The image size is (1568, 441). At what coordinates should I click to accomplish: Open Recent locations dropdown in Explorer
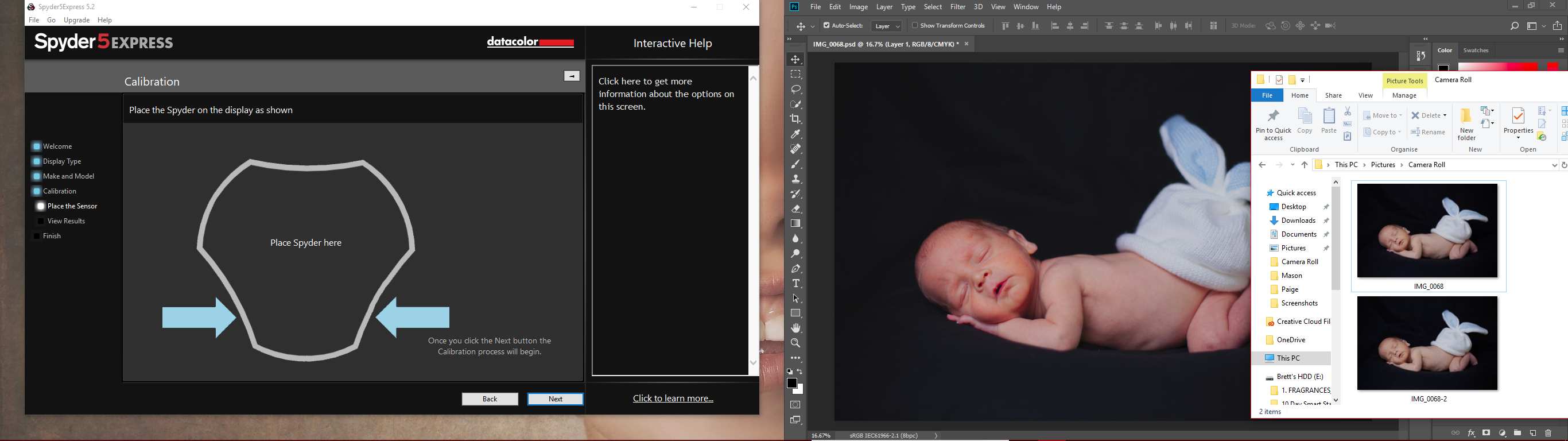(1293, 165)
